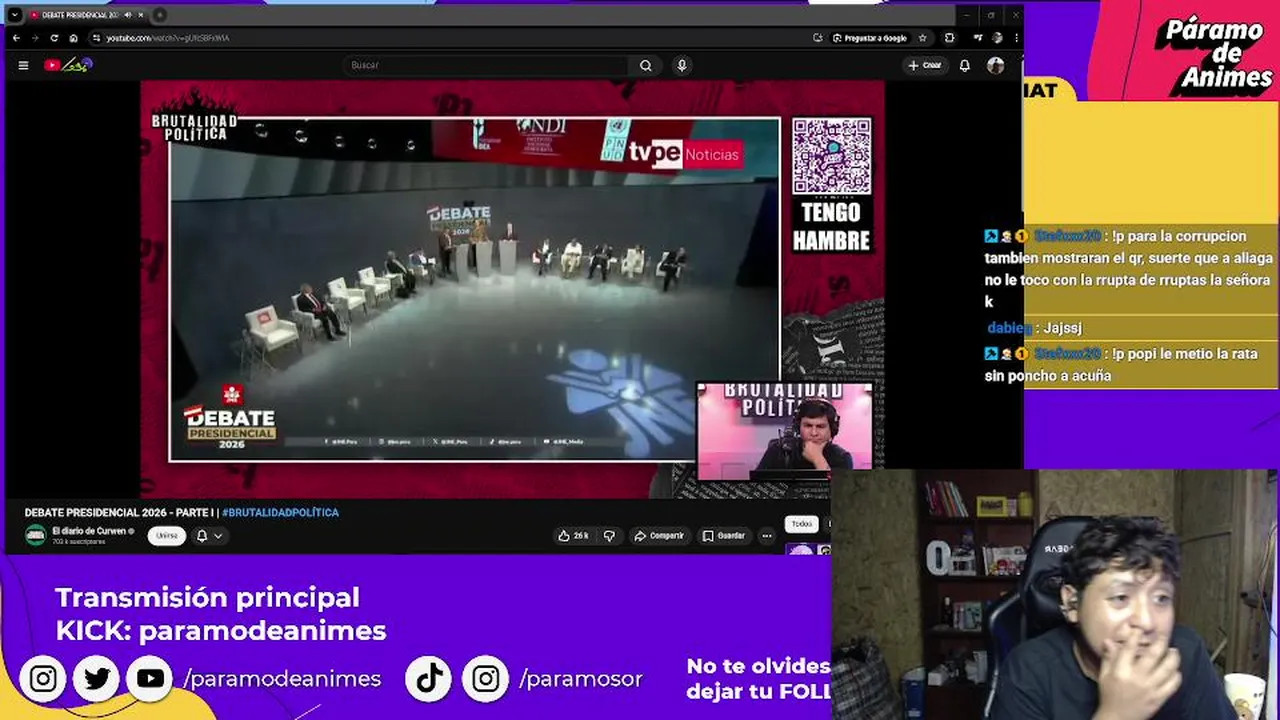Reload the page in the browser
The height and width of the screenshot is (720, 1280).
pyautogui.click(x=54, y=38)
